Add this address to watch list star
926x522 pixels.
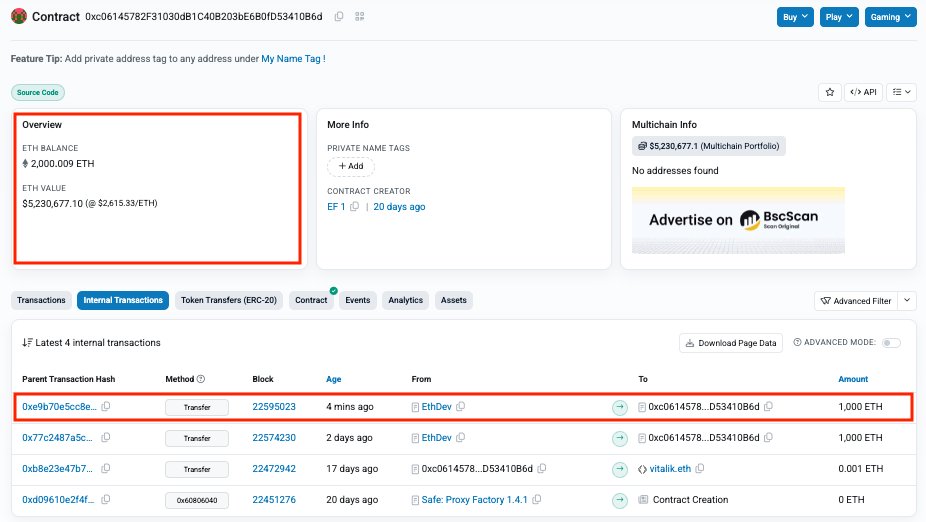[830, 92]
